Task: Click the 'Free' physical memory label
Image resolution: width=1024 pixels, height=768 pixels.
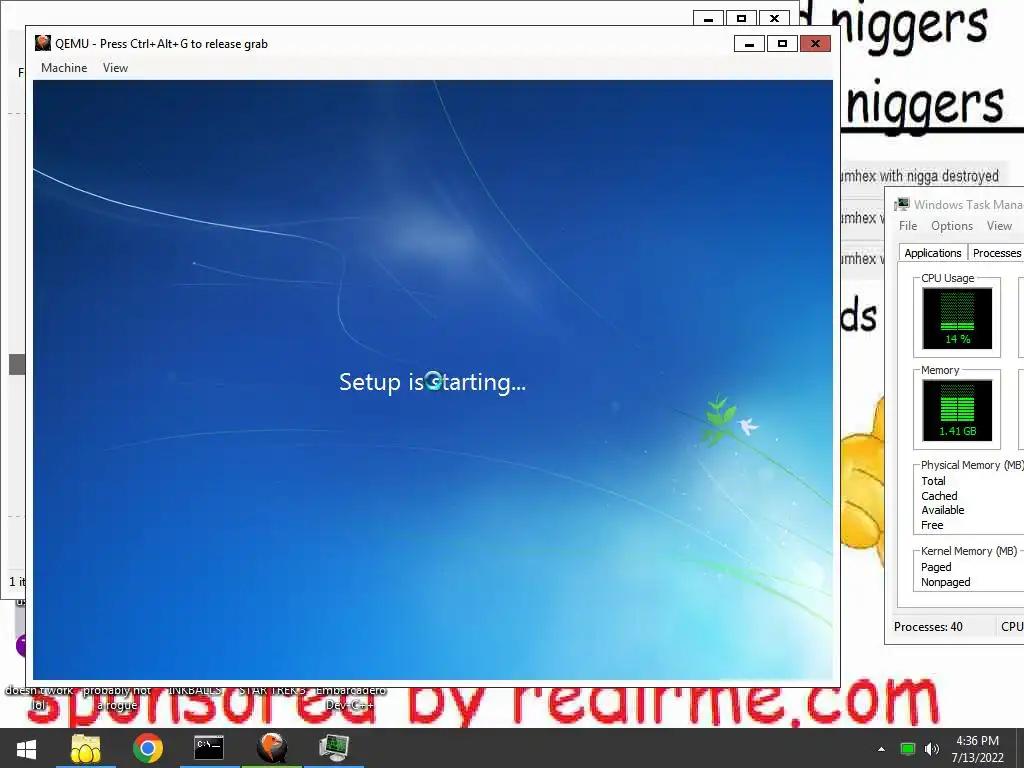Action: (x=932, y=525)
